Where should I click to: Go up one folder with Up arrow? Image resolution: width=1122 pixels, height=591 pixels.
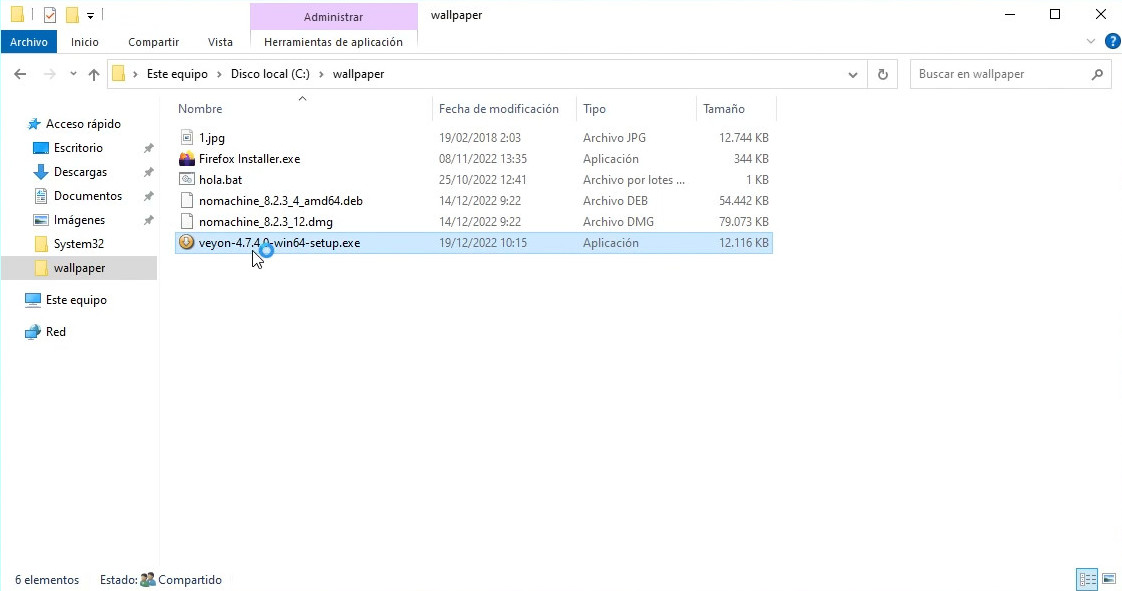[x=94, y=74]
